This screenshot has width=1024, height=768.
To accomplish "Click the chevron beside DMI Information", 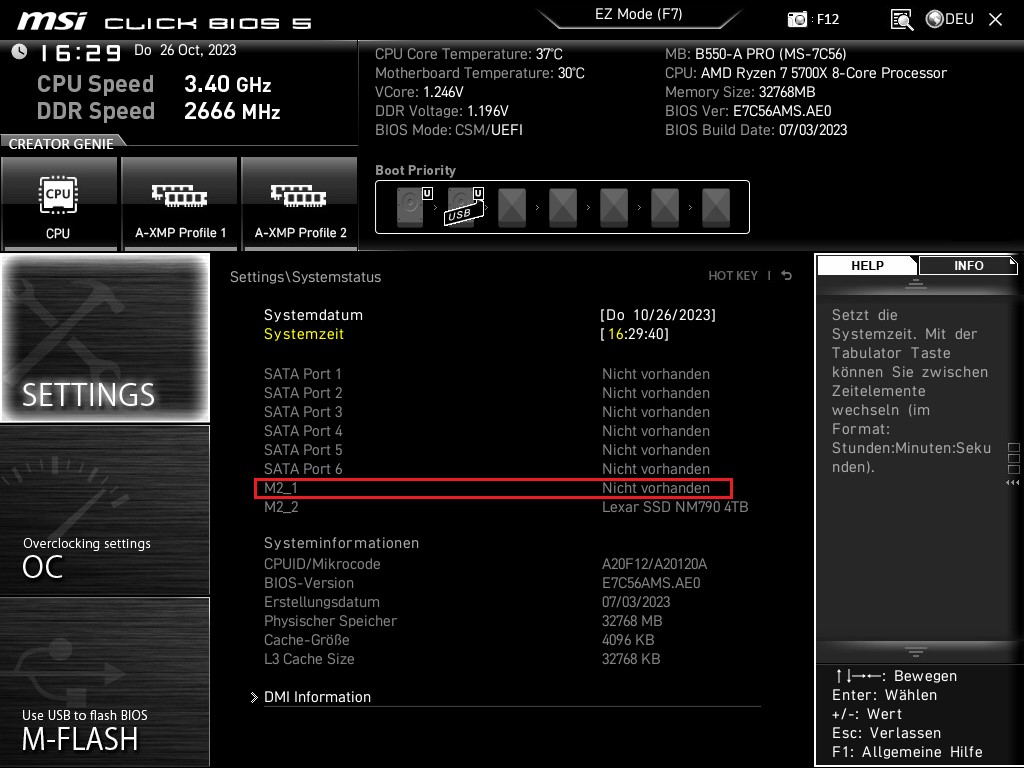I will point(254,697).
